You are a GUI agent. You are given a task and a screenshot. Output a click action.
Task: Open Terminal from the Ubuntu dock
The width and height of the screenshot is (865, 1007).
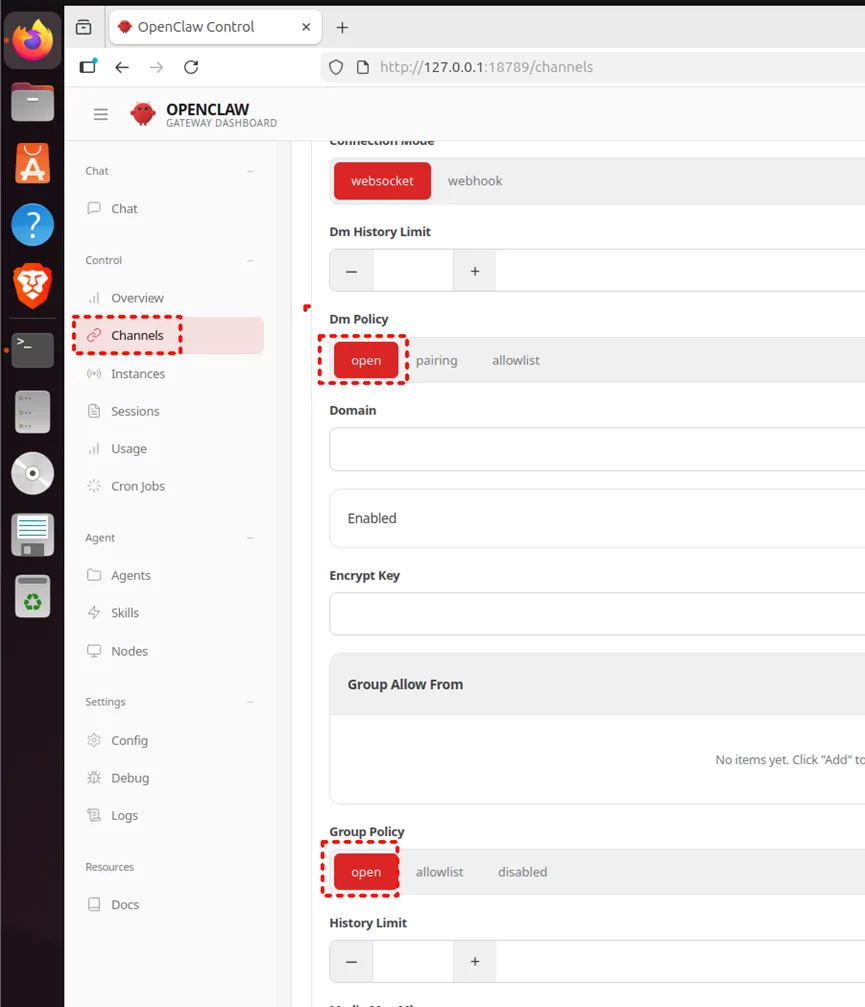[32, 350]
